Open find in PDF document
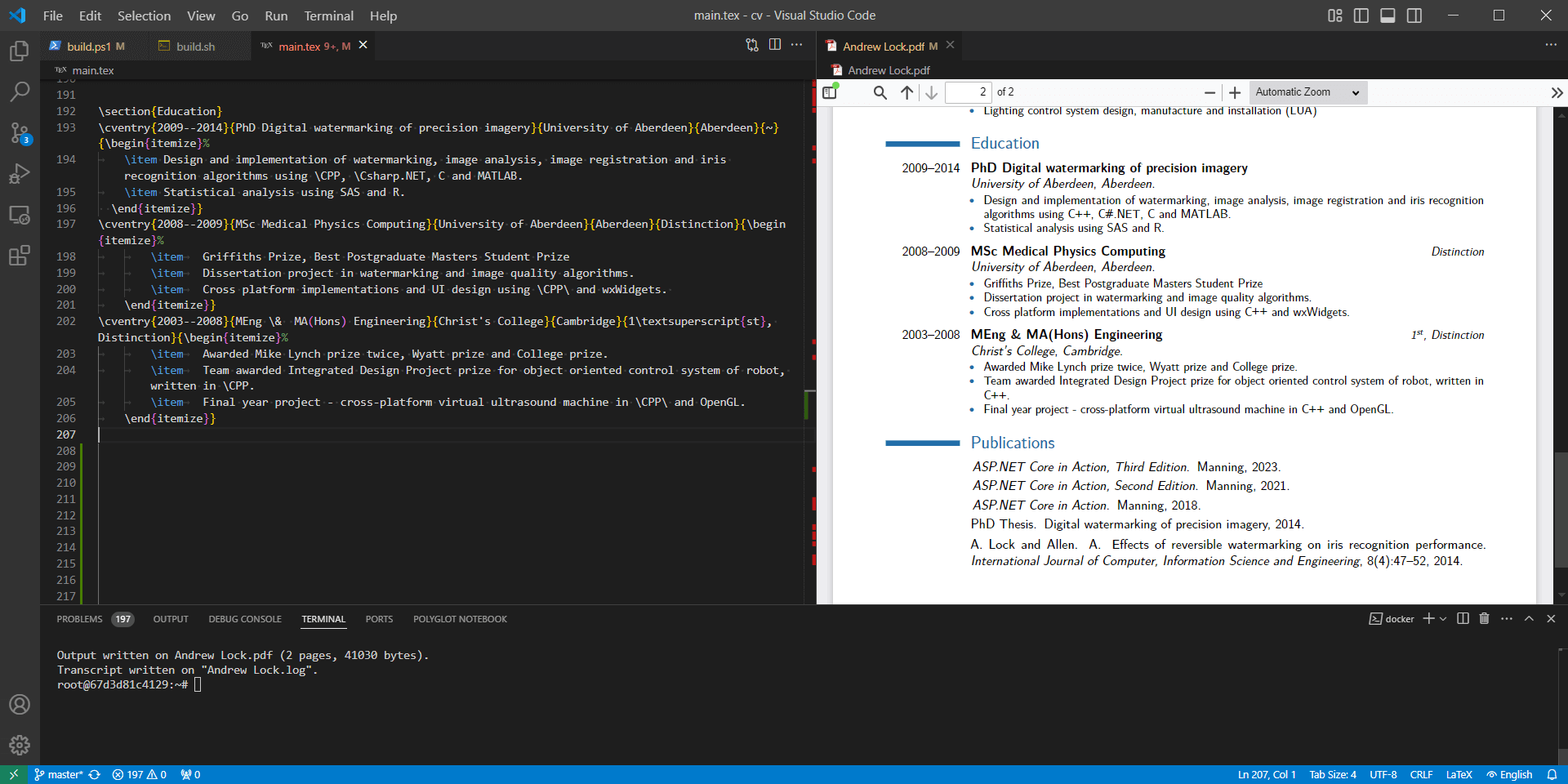Image resolution: width=1568 pixels, height=784 pixels. coord(880,92)
